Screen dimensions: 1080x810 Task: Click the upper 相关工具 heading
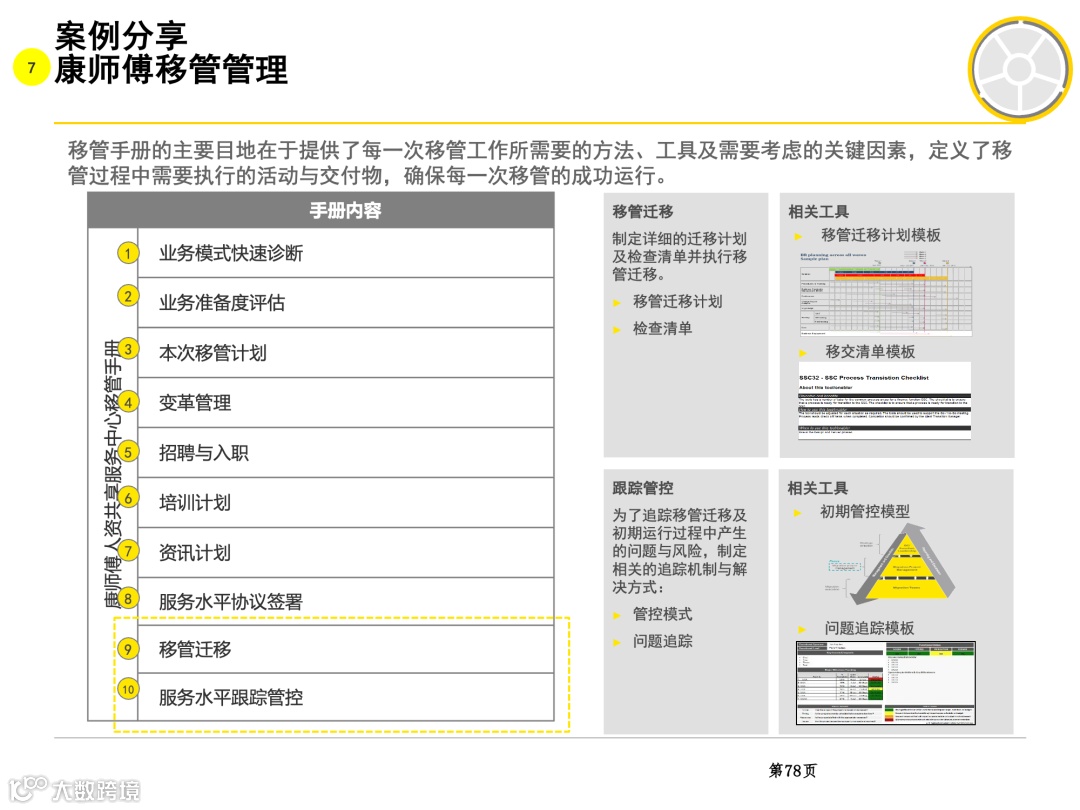(819, 211)
